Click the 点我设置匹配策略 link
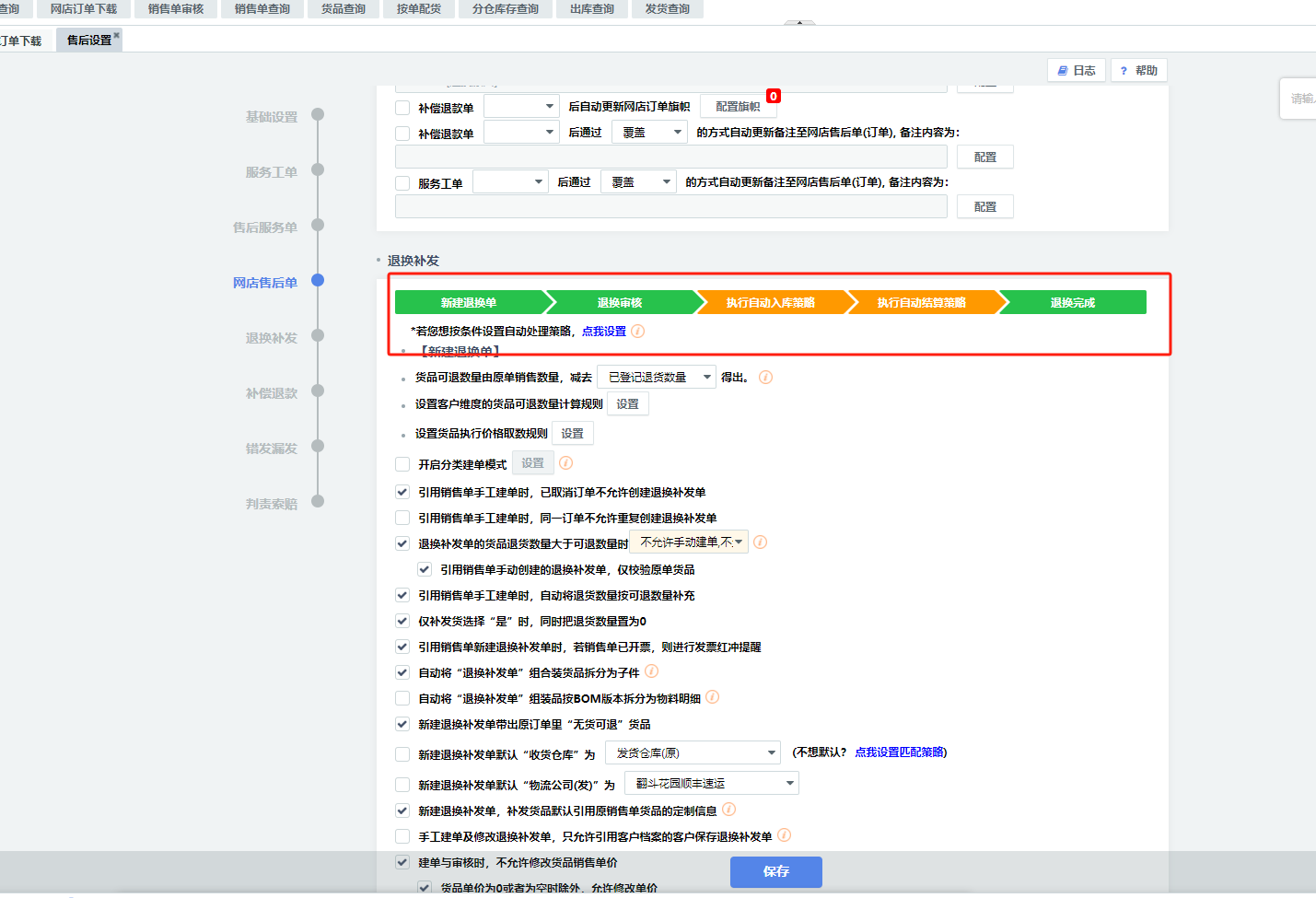1316x898 pixels. pyautogui.click(x=900, y=752)
